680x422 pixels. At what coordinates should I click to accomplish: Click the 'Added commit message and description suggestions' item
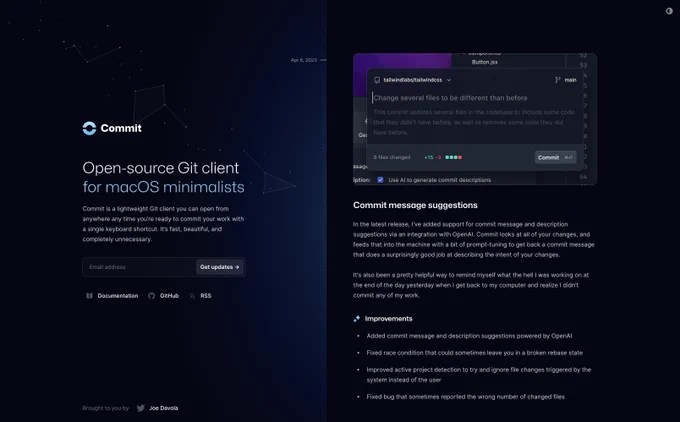tap(469, 336)
